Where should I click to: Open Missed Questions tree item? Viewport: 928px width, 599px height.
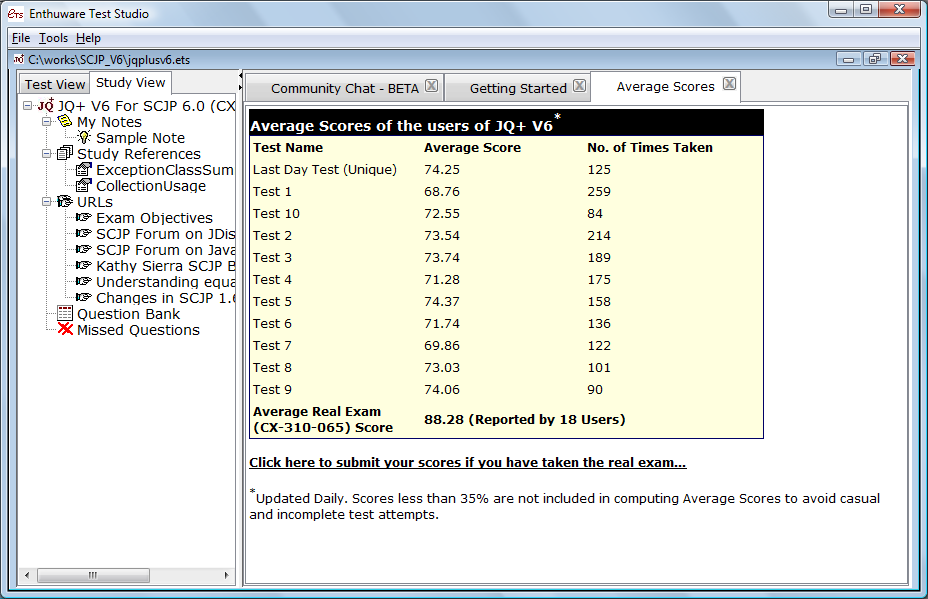(x=138, y=330)
